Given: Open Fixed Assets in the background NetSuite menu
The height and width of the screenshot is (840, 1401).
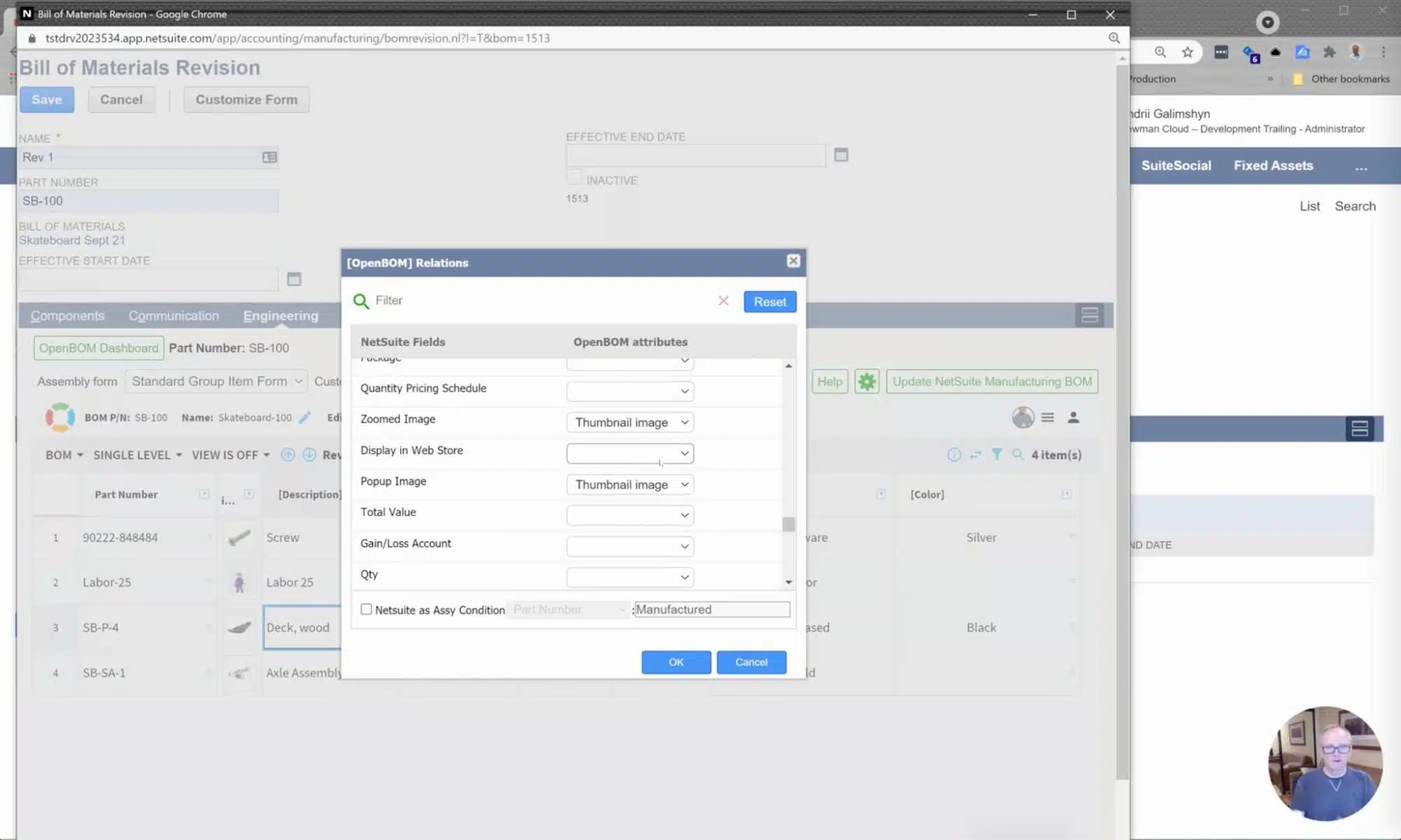Looking at the screenshot, I should click(x=1273, y=165).
